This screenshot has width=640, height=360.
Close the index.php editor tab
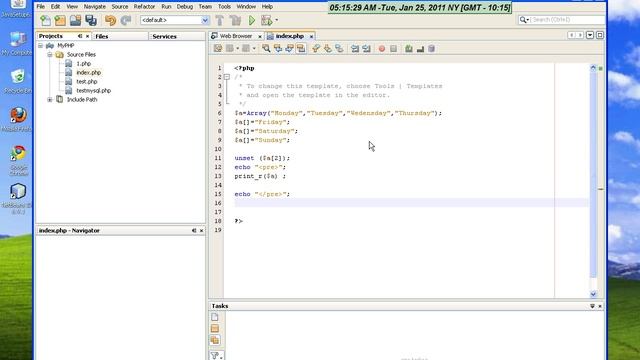311,36
